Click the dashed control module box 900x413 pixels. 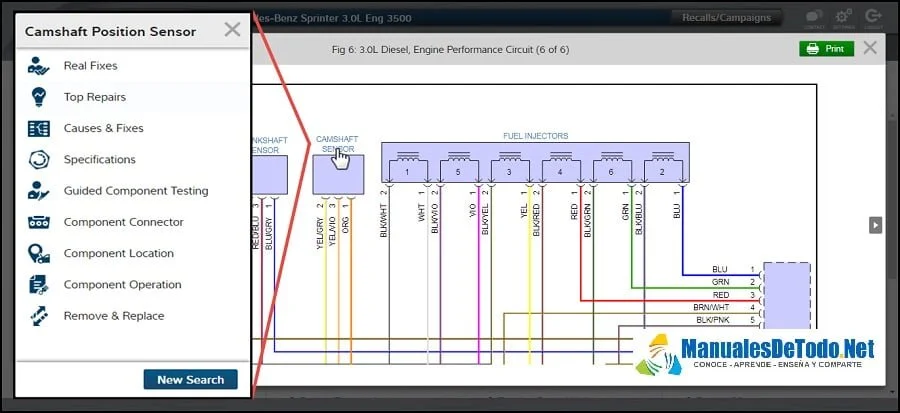(786, 295)
